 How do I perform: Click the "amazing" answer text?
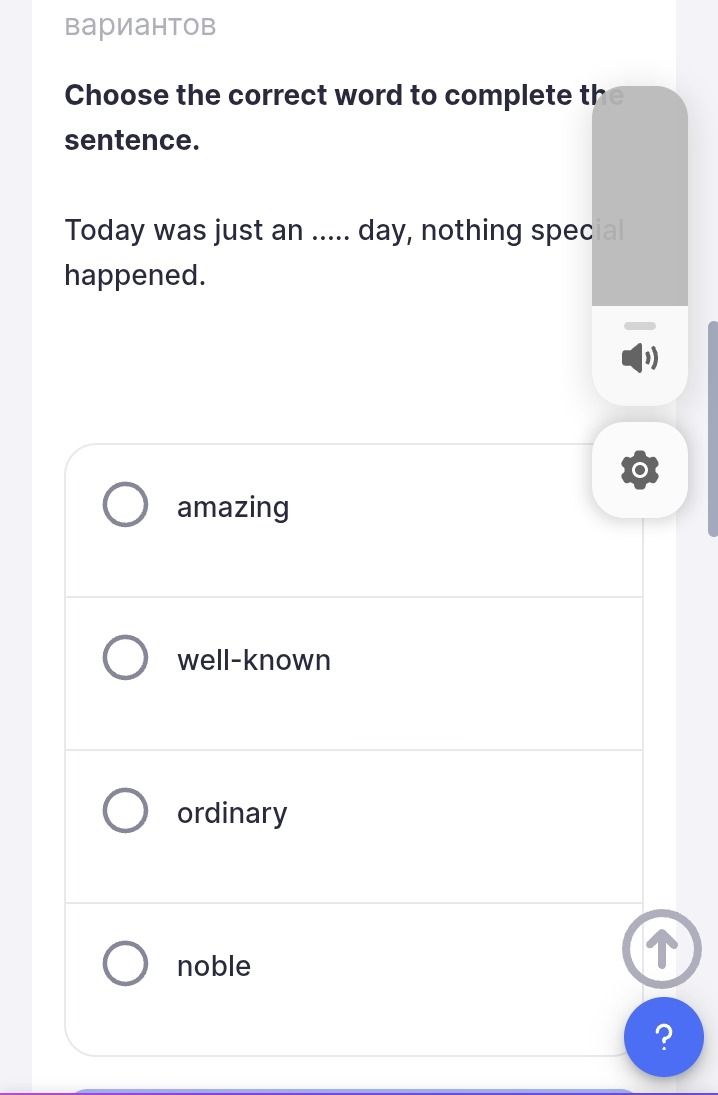(233, 508)
